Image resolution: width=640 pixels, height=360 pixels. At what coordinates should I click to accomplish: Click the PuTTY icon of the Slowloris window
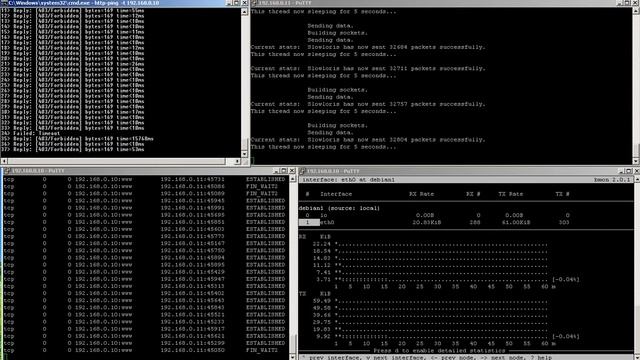254,3
